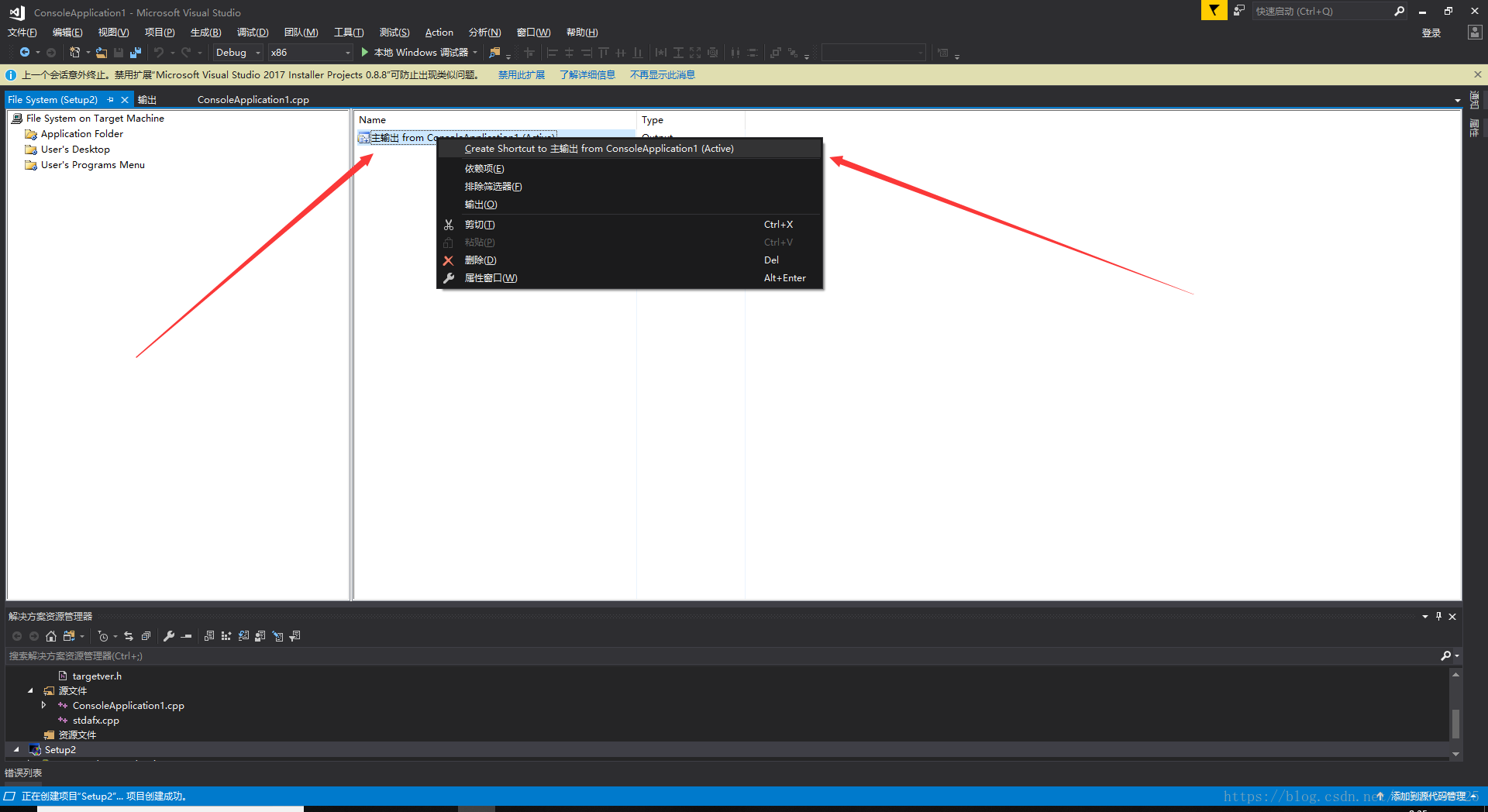Click the undo toolbar icon
Screen dimensions: 1488x812
(159, 53)
